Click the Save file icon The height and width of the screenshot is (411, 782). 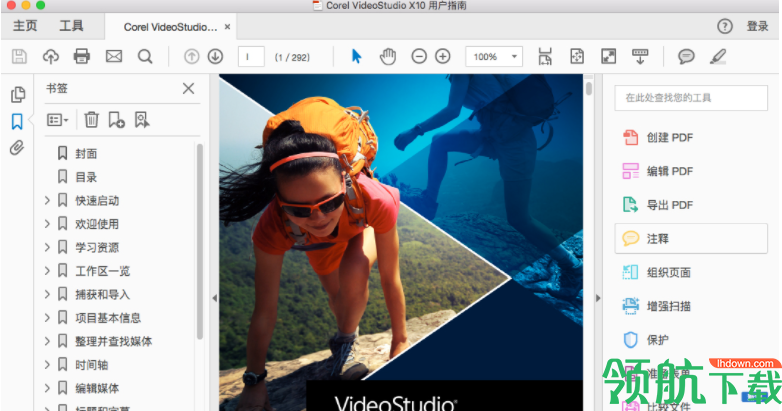19,56
